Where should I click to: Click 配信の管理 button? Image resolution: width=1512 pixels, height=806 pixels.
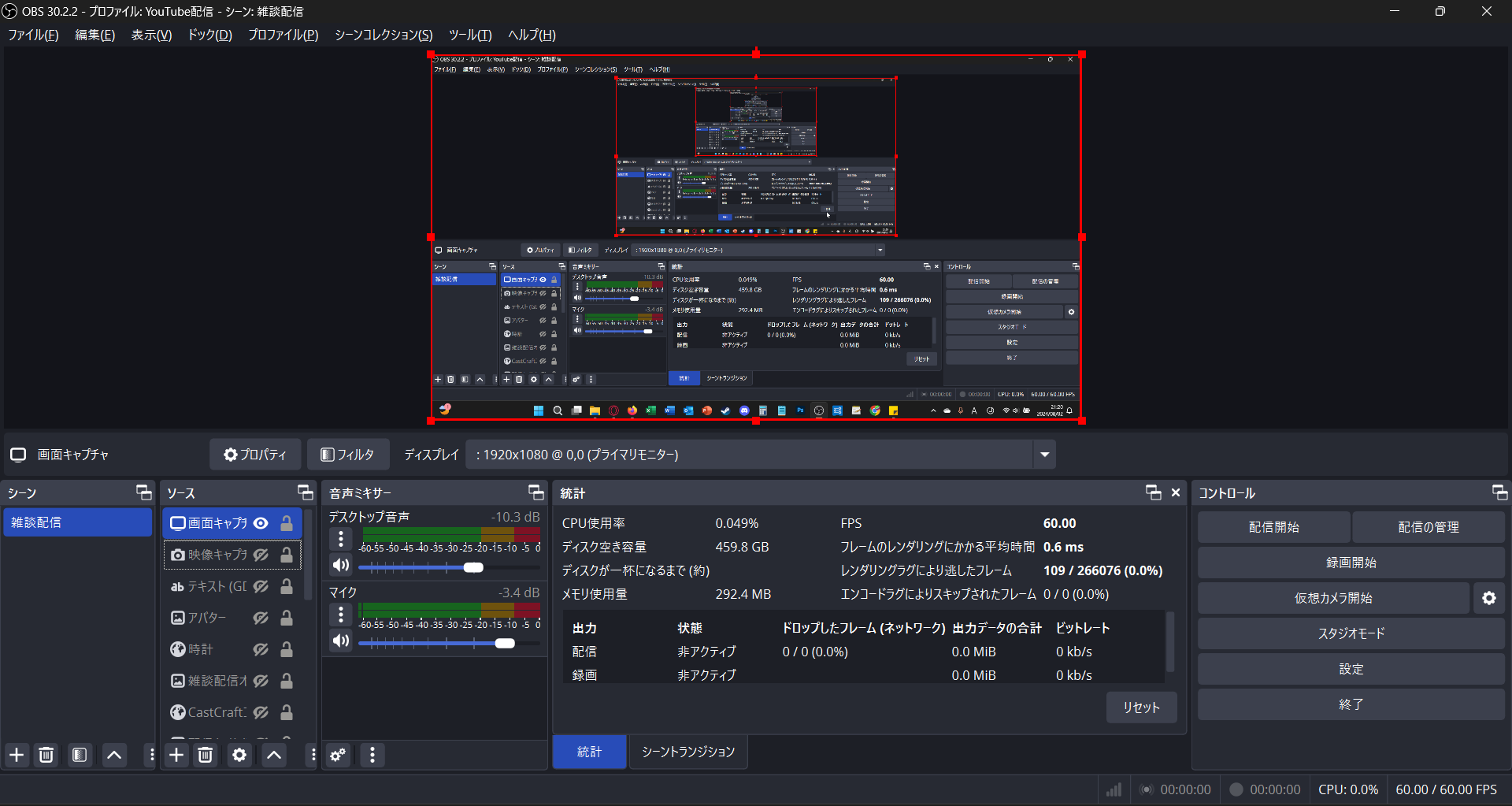[1429, 527]
